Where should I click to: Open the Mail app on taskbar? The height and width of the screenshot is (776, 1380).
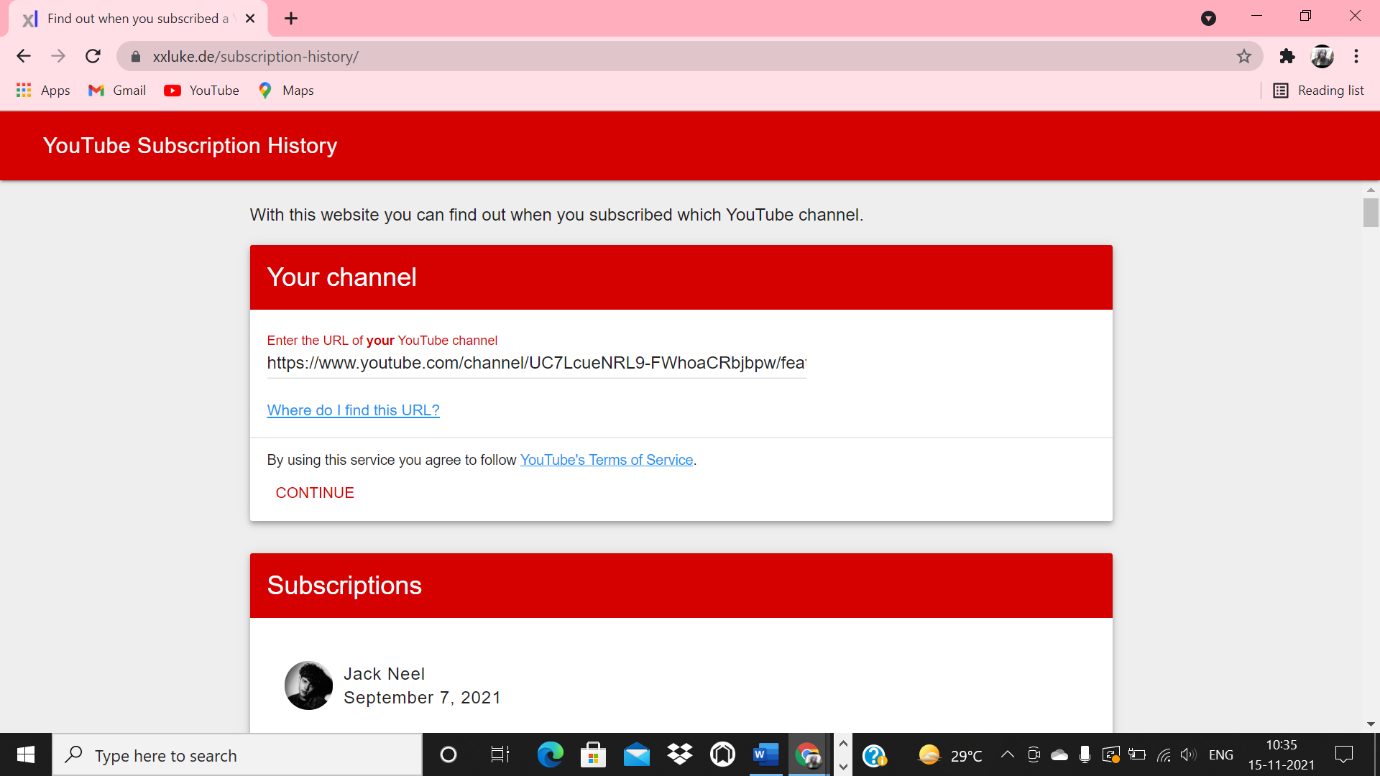tap(637, 755)
